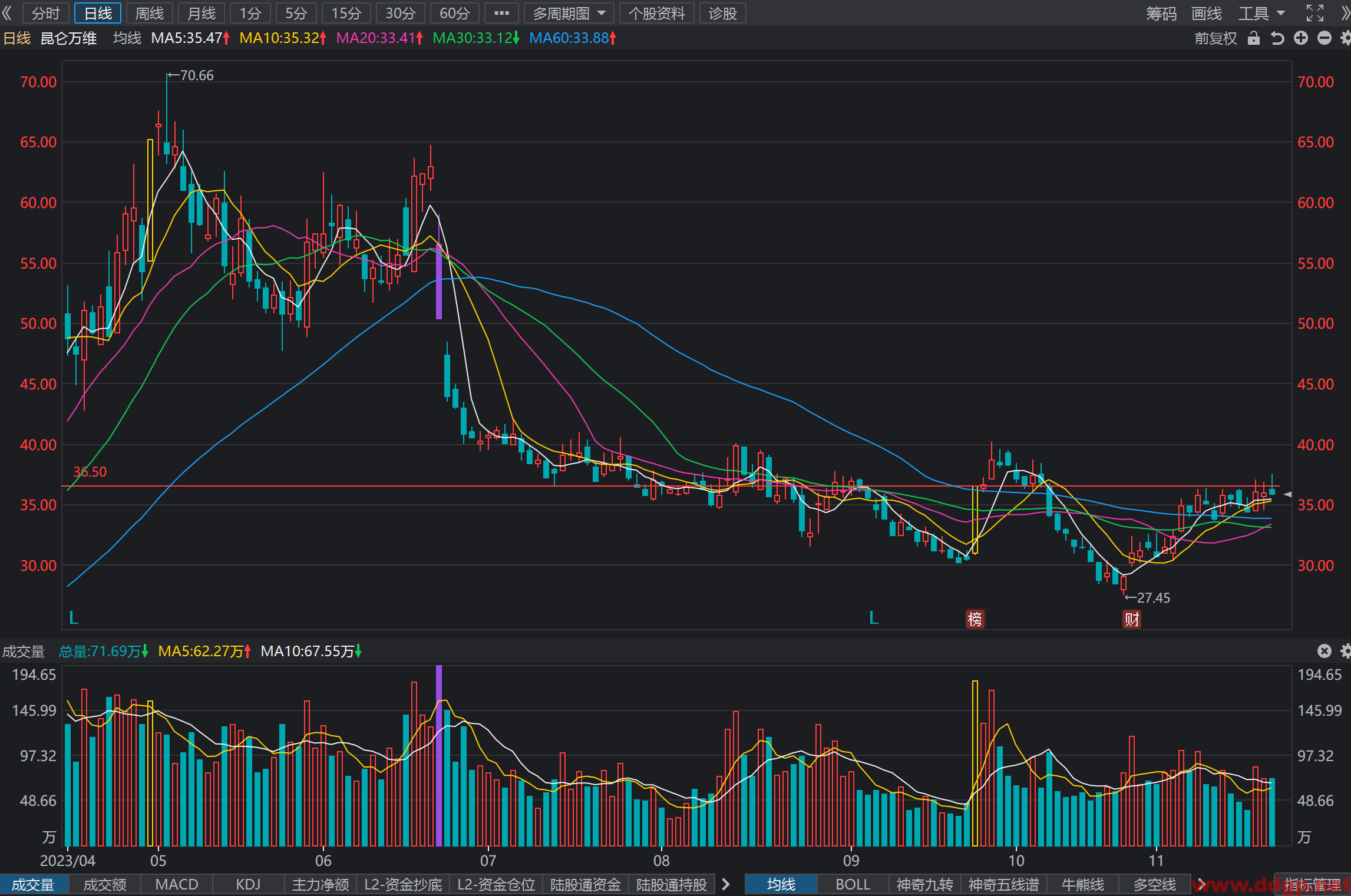Image resolution: width=1351 pixels, height=896 pixels.
Task: Open the 个股资料 stock info page
Action: 657,13
